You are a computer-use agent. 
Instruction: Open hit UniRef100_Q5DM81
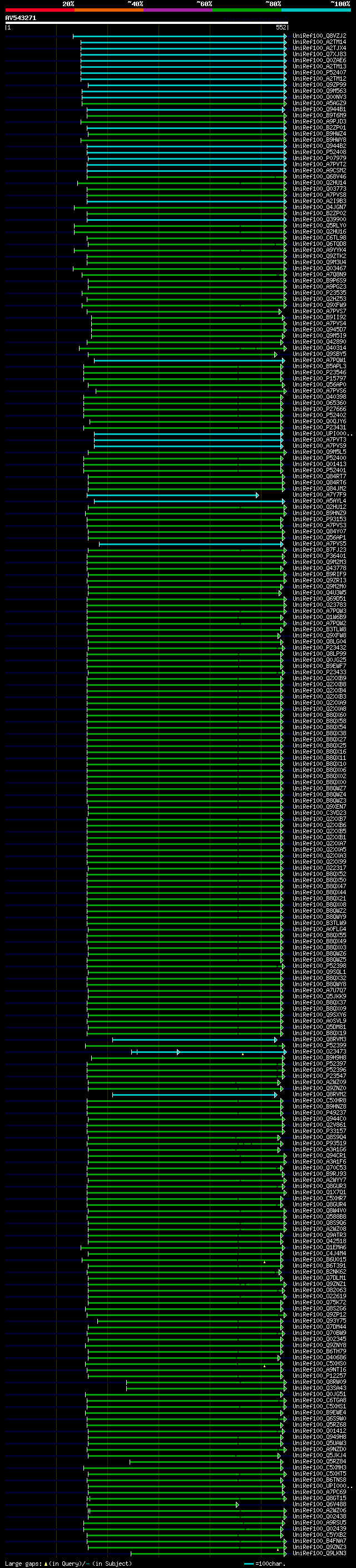point(319,1027)
